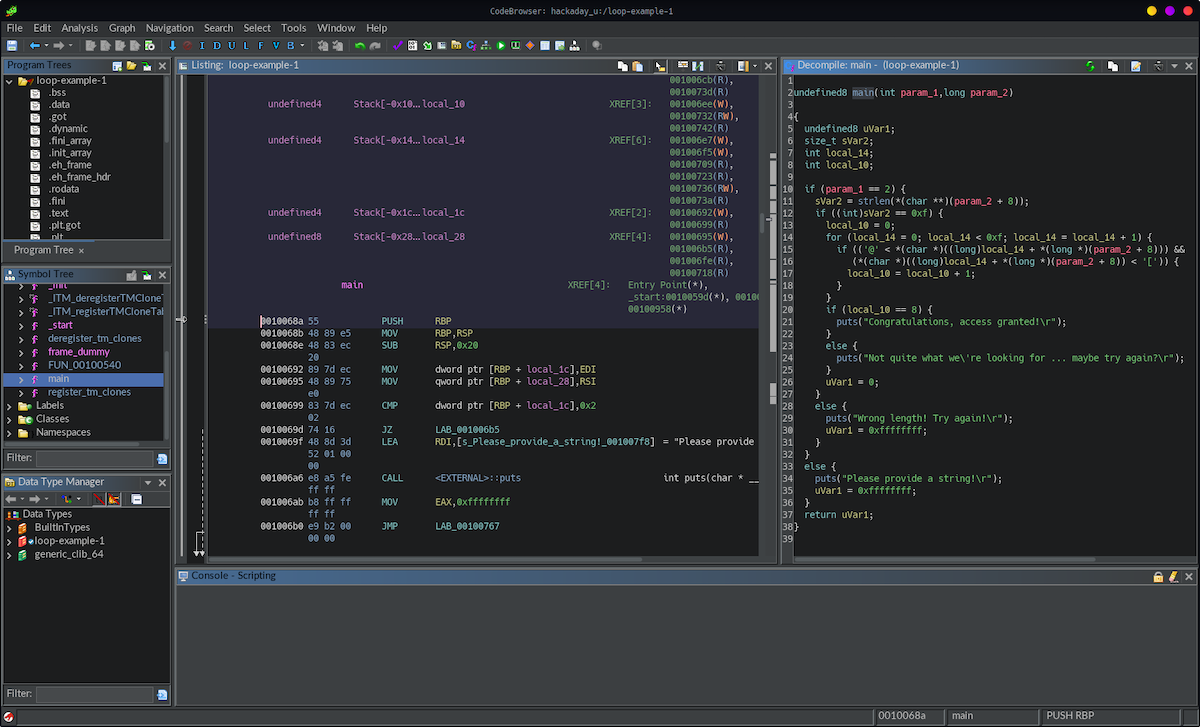Expand the generic_clib_64 archive node

[10, 554]
